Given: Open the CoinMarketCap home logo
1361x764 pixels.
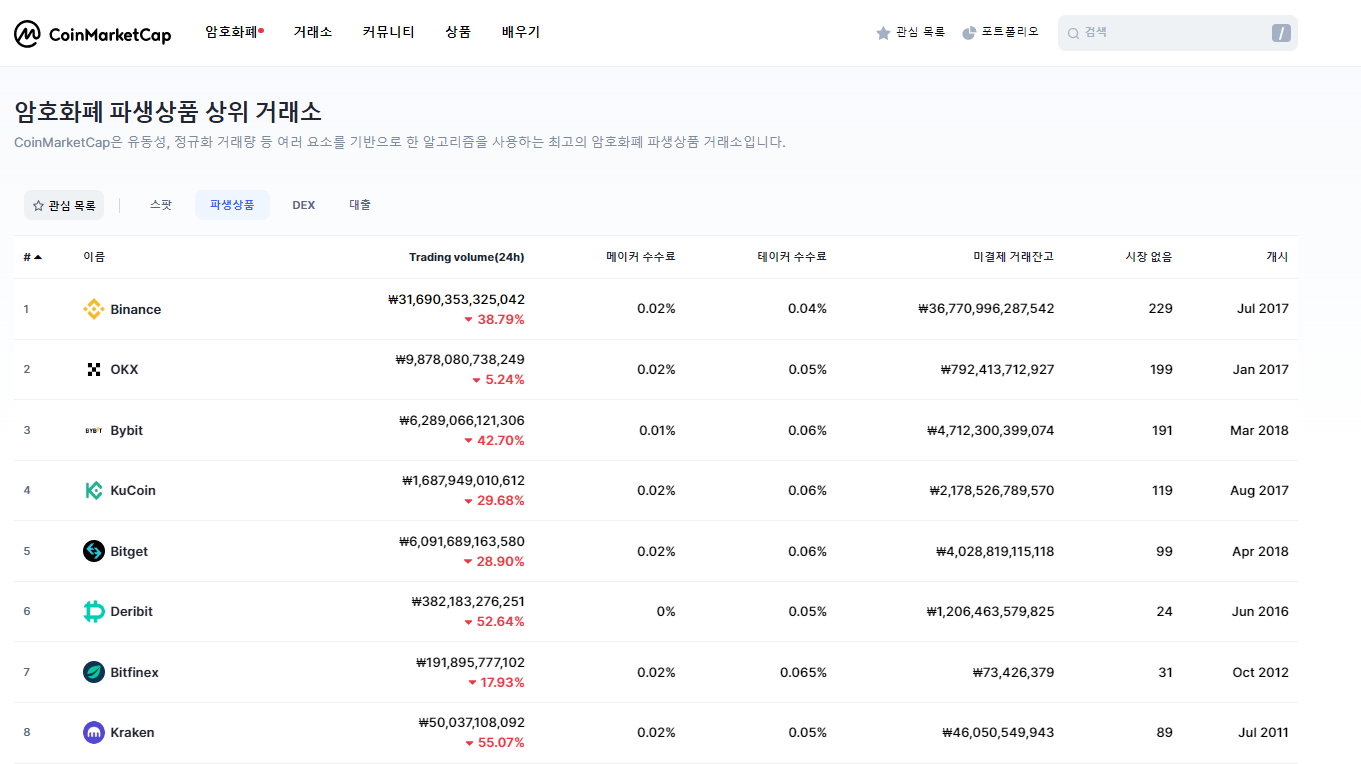Looking at the screenshot, I should coord(92,34).
